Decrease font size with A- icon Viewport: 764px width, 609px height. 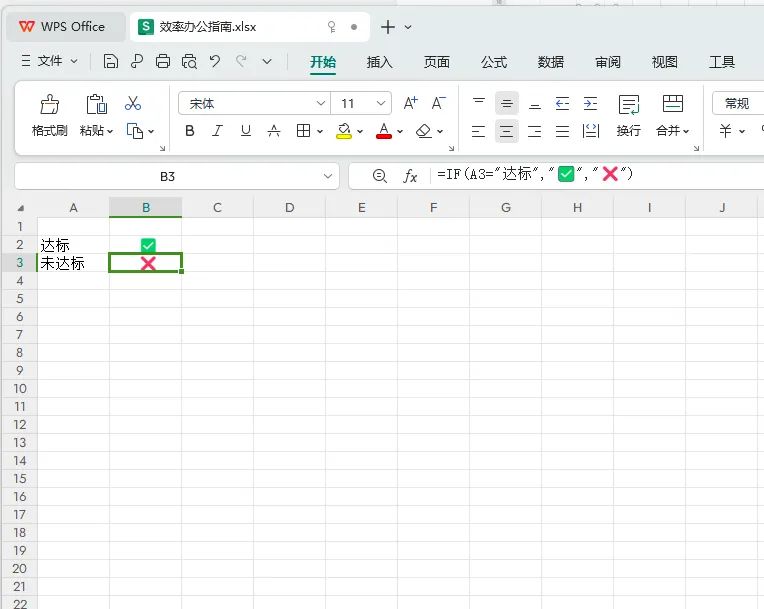439,103
